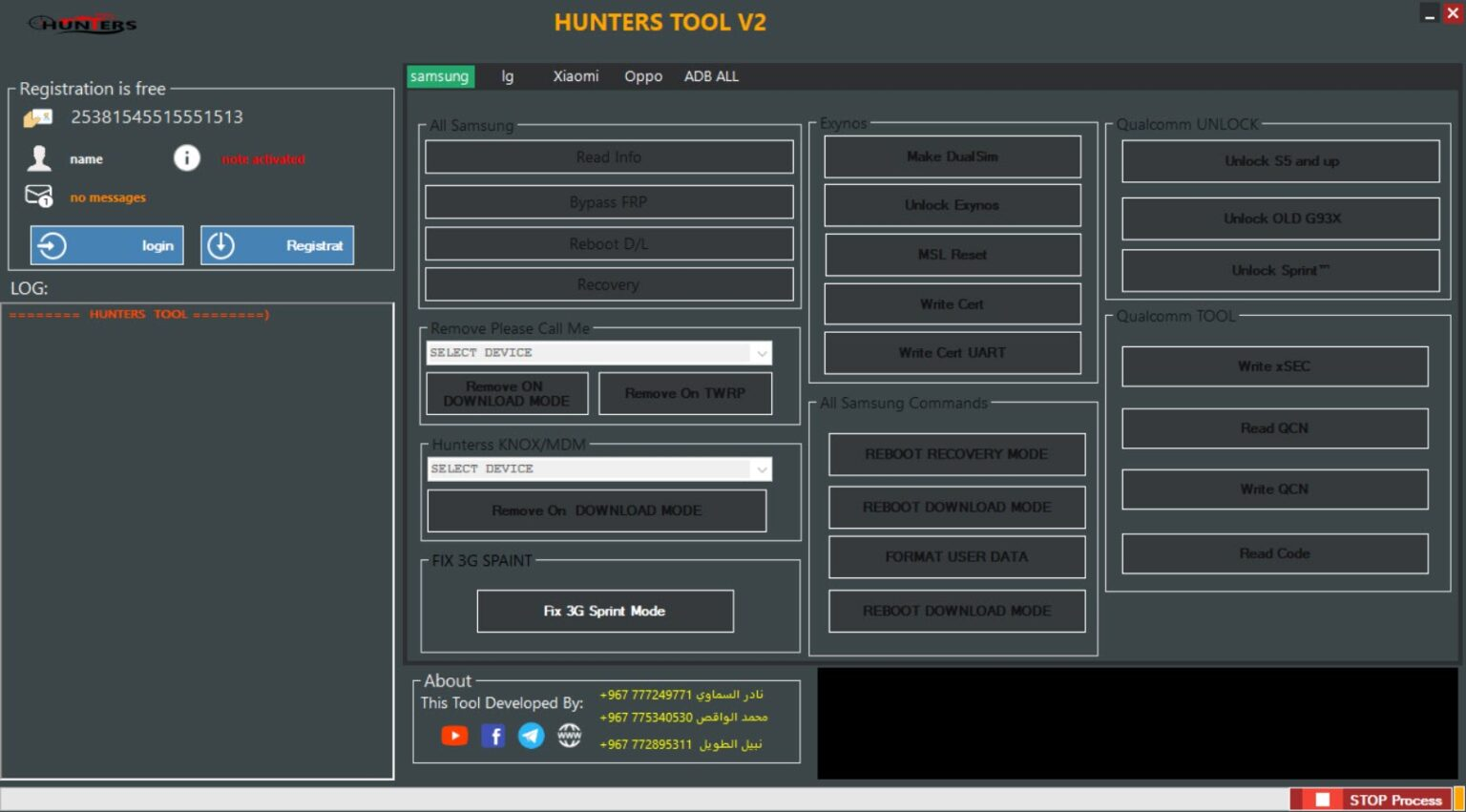Image resolution: width=1466 pixels, height=812 pixels.
Task: Expand Remove Please Call Me device dropdown
Action: tap(762, 353)
